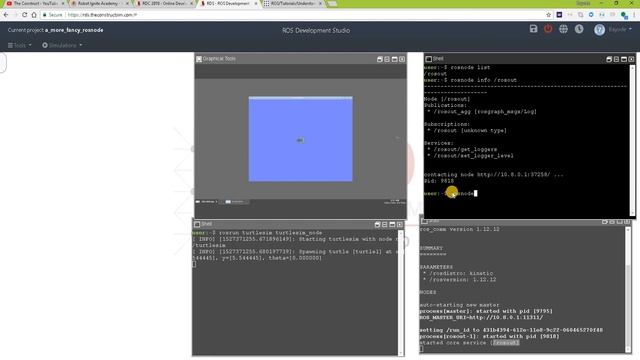
Task: Open the Tools menu
Action: click(x=19, y=45)
